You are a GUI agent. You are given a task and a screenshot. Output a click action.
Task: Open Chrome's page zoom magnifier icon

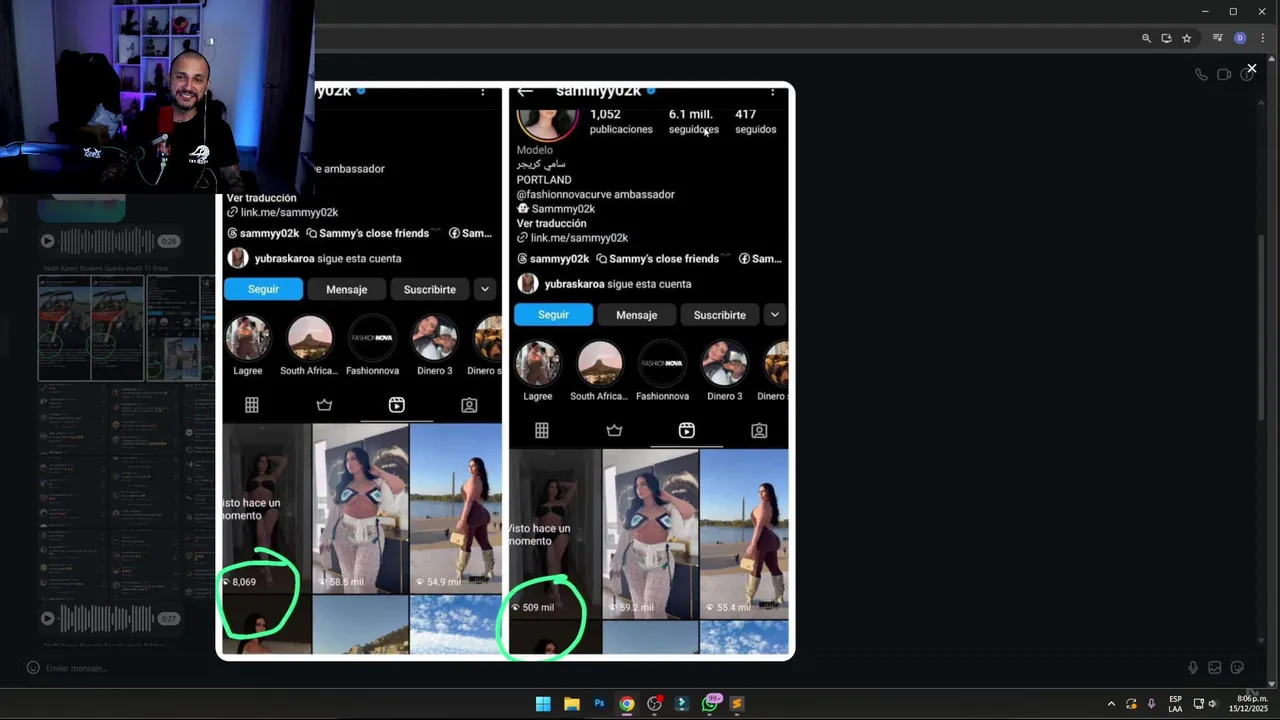click(1146, 38)
